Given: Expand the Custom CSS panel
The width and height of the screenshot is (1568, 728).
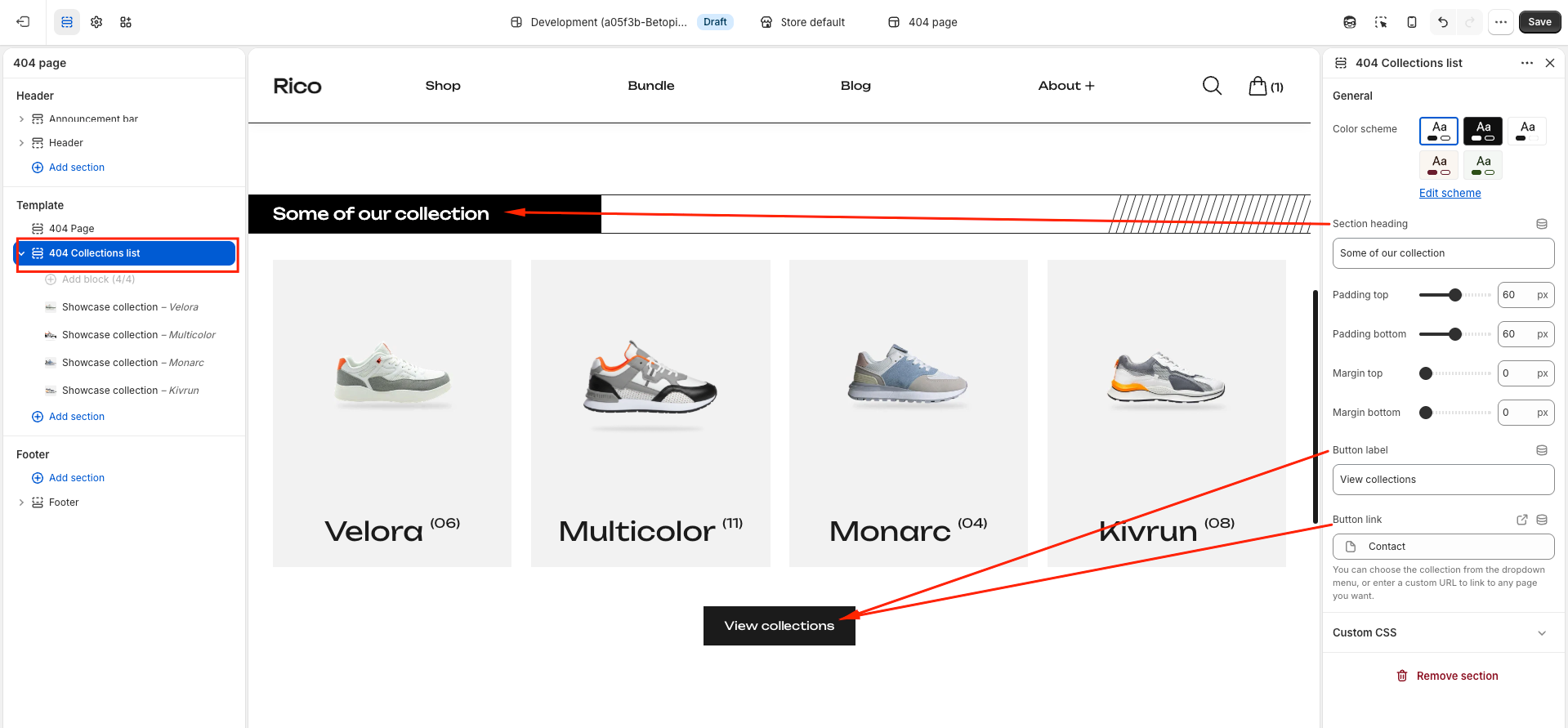Looking at the screenshot, I should [x=1443, y=633].
